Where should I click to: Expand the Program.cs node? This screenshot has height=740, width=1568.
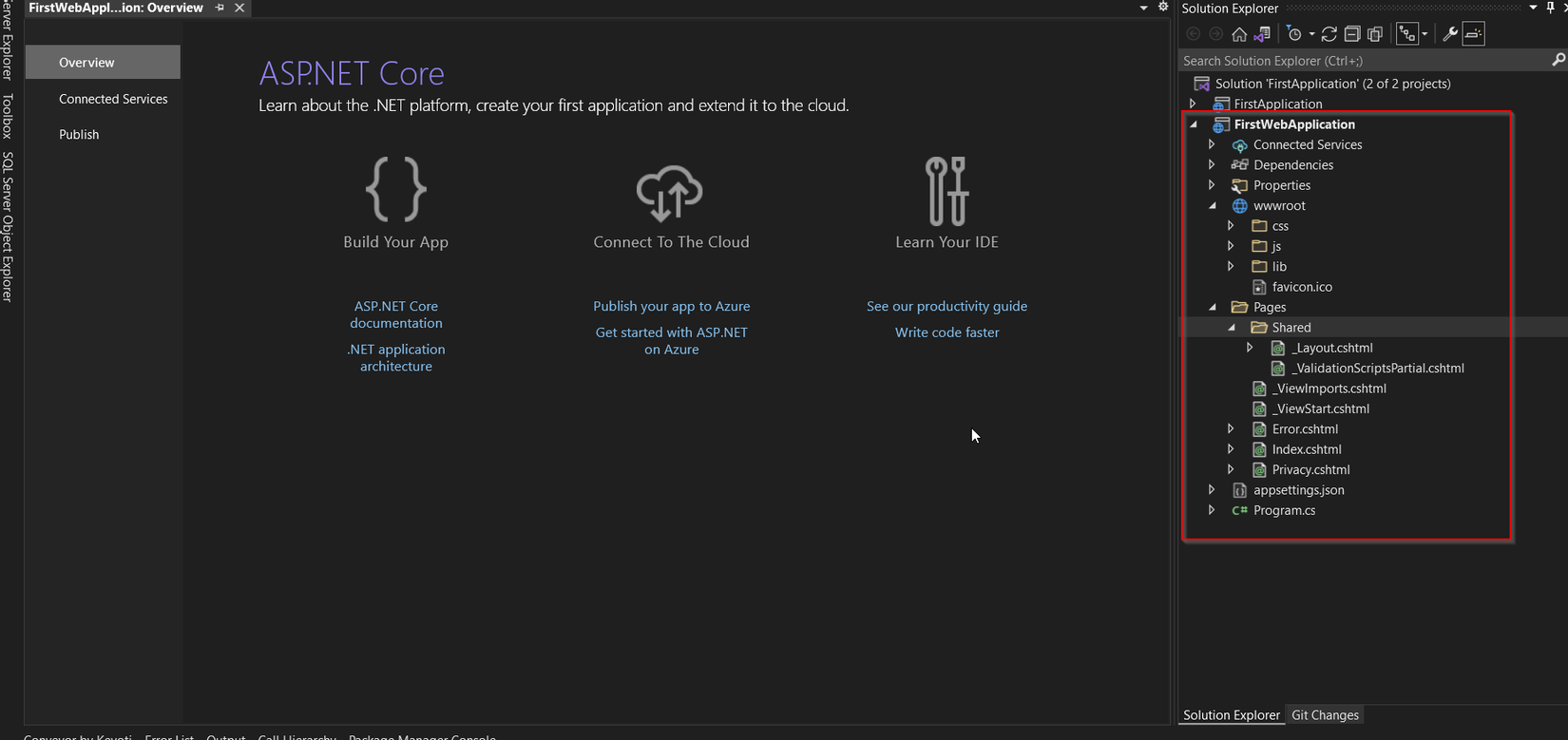click(1212, 510)
